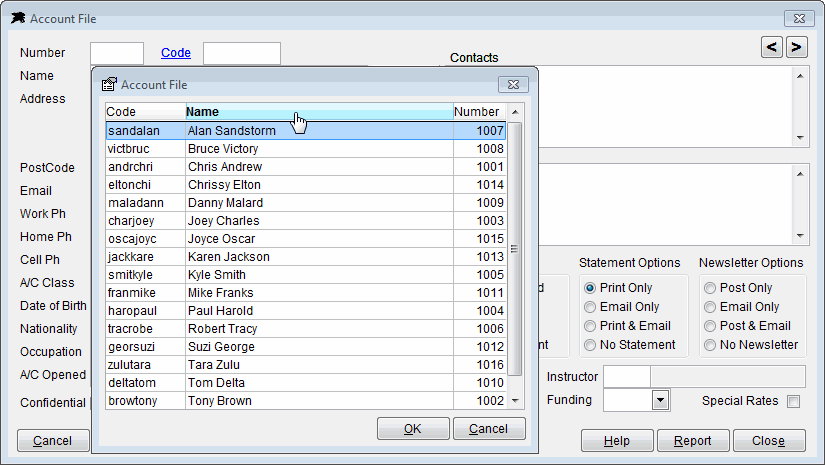Click the next record arrow button
825x465 pixels.
pyautogui.click(x=796, y=46)
